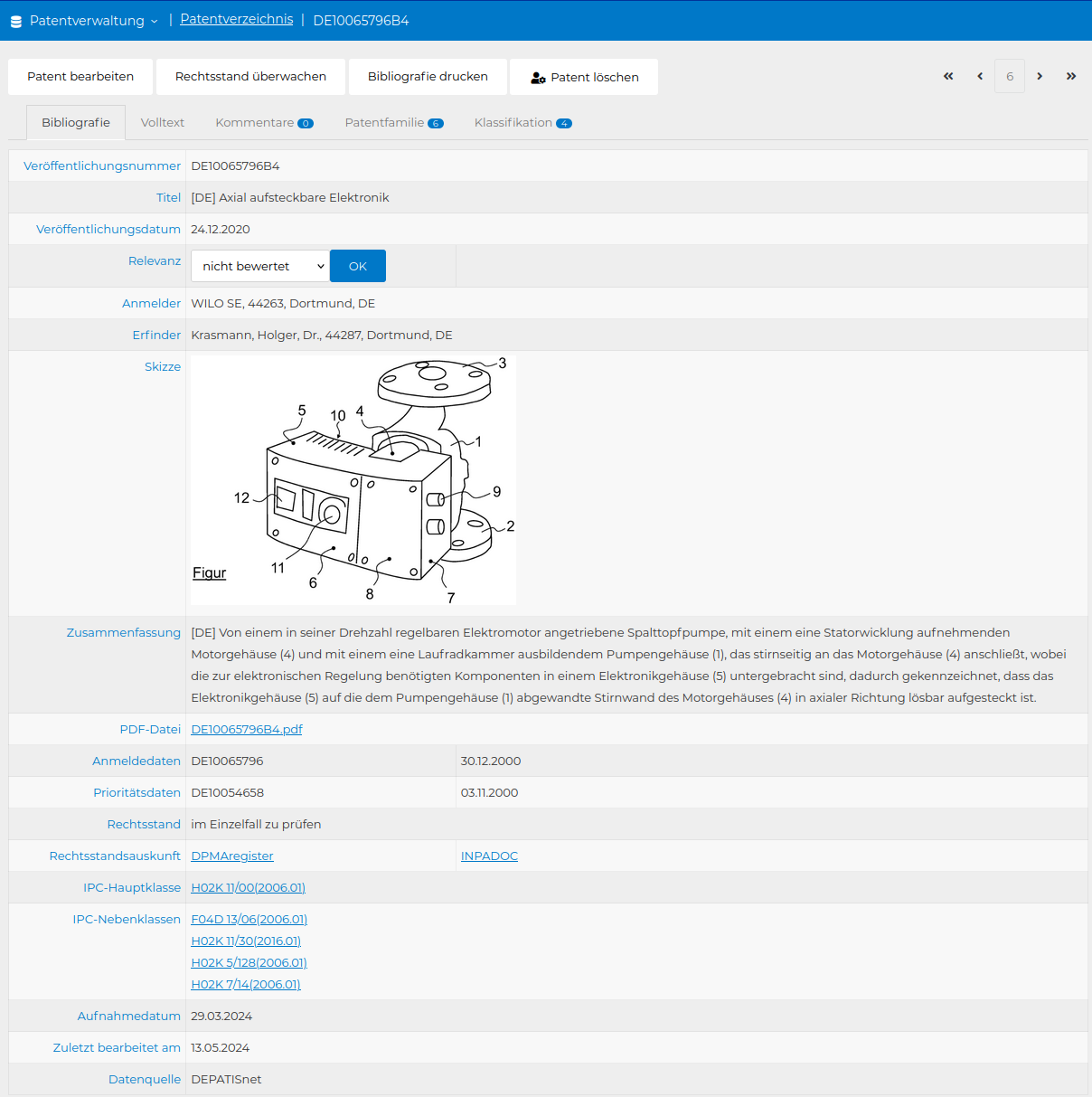Click the Rechtsstandsauskunft field label
1092x1097 pixels.
[x=115, y=856]
